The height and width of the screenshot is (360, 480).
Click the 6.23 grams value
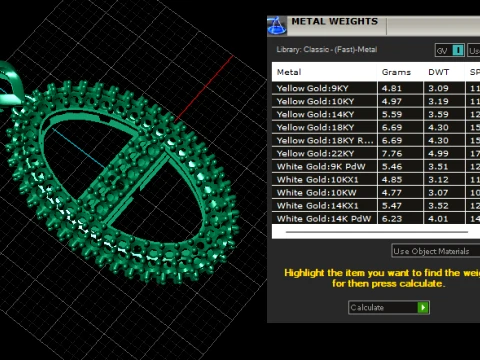pos(392,218)
